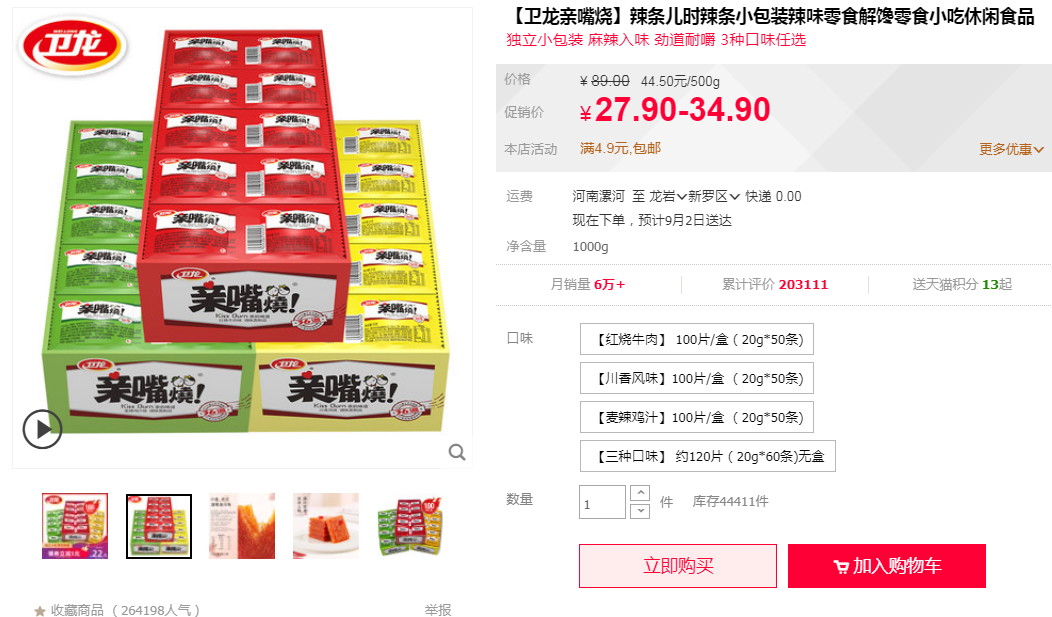Increase quantity with up arrow
1052x617 pixels.
640,493
